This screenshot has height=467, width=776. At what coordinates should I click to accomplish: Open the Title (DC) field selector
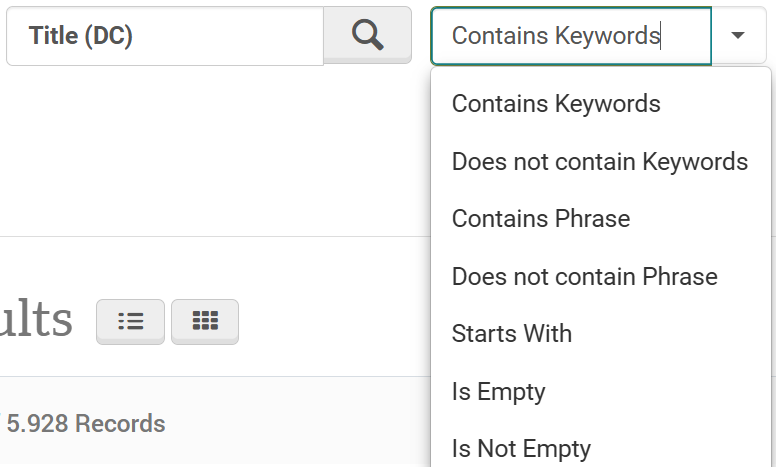tap(165, 36)
